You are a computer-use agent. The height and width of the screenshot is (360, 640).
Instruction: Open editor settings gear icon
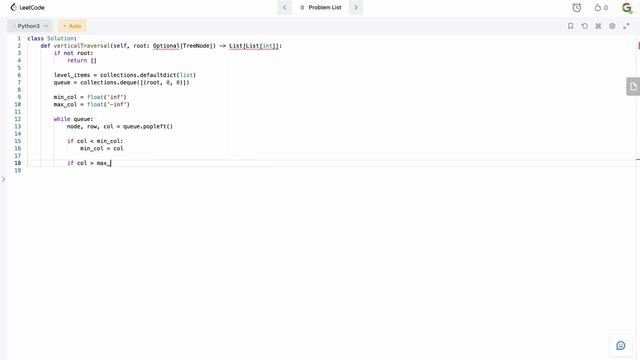coord(612,26)
